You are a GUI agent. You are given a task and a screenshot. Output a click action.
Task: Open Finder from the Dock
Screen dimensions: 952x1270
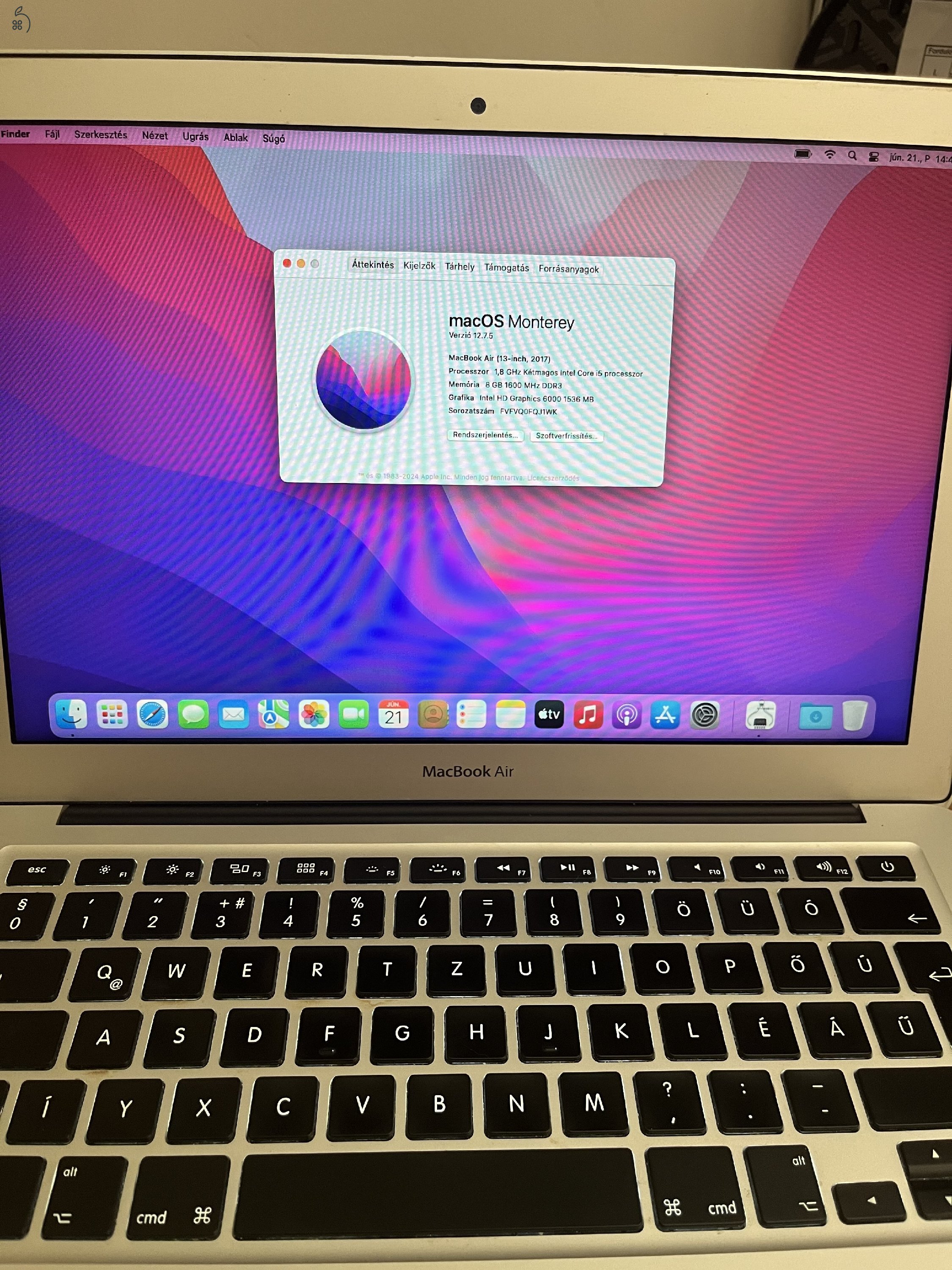click(71, 714)
